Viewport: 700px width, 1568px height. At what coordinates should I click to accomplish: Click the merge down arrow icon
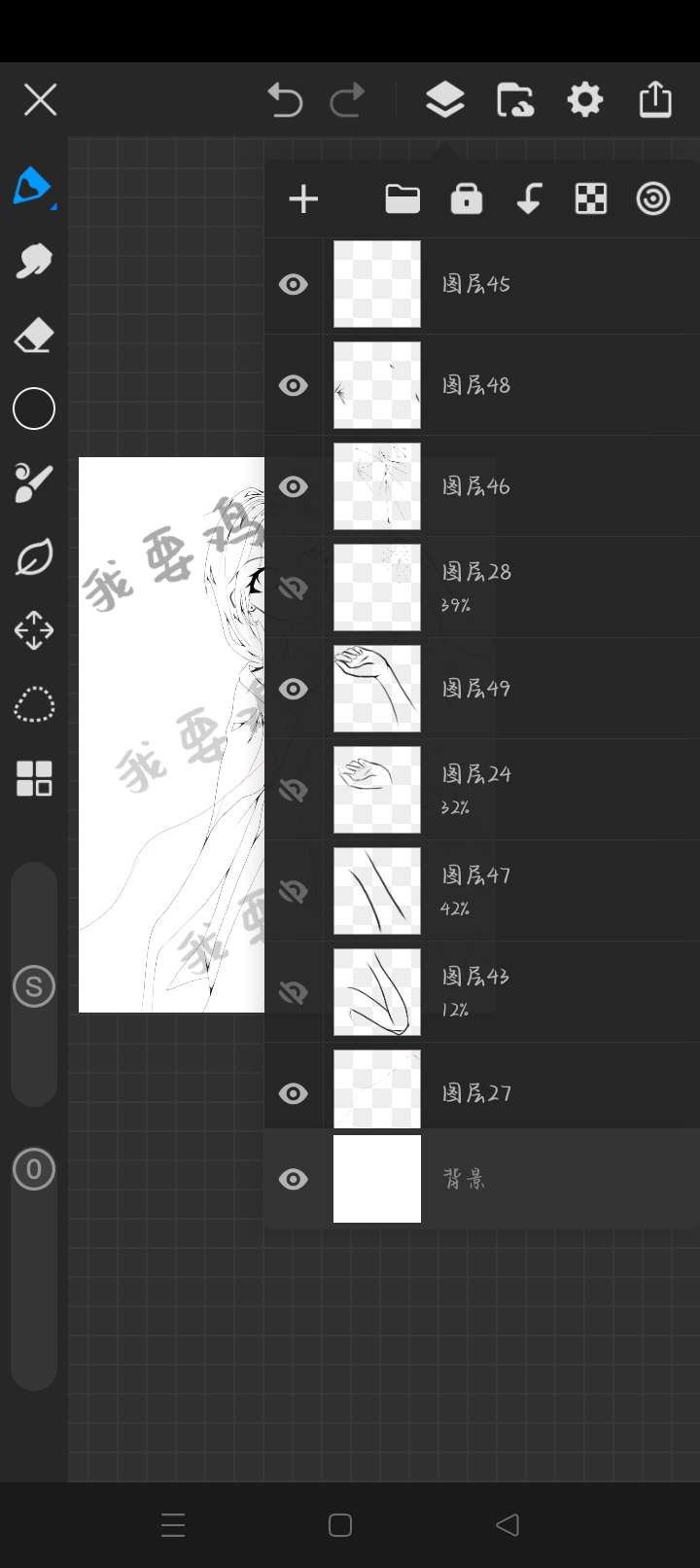click(529, 198)
